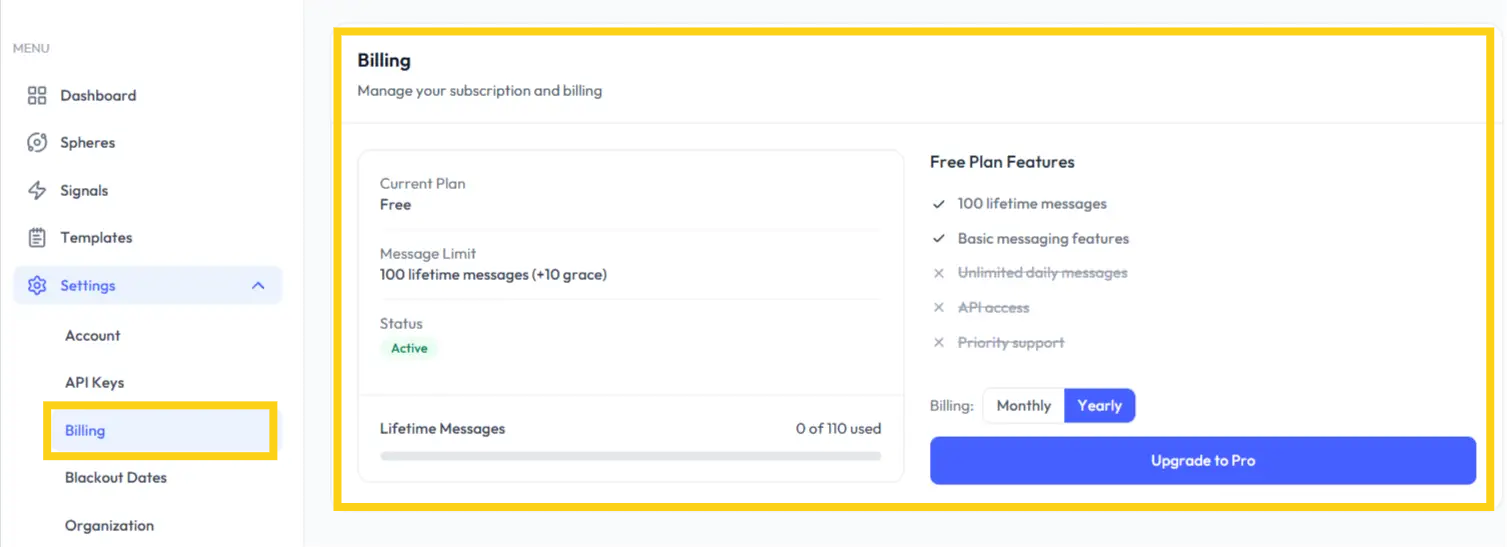Click the Active status badge
The height and width of the screenshot is (547, 1507).
(x=409, y=349)
